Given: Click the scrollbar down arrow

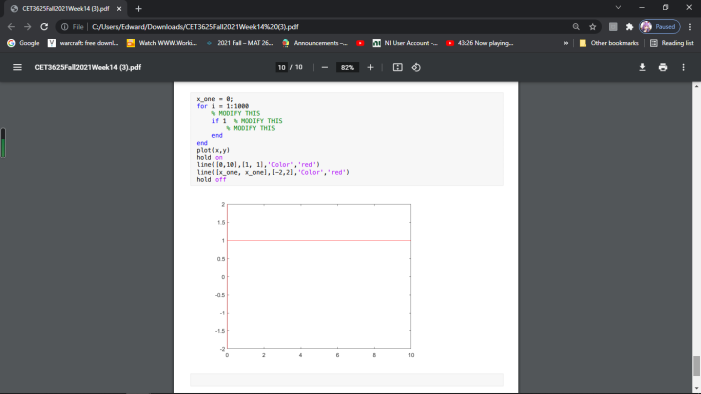Looking at the screenshot, I should (696, 389).
